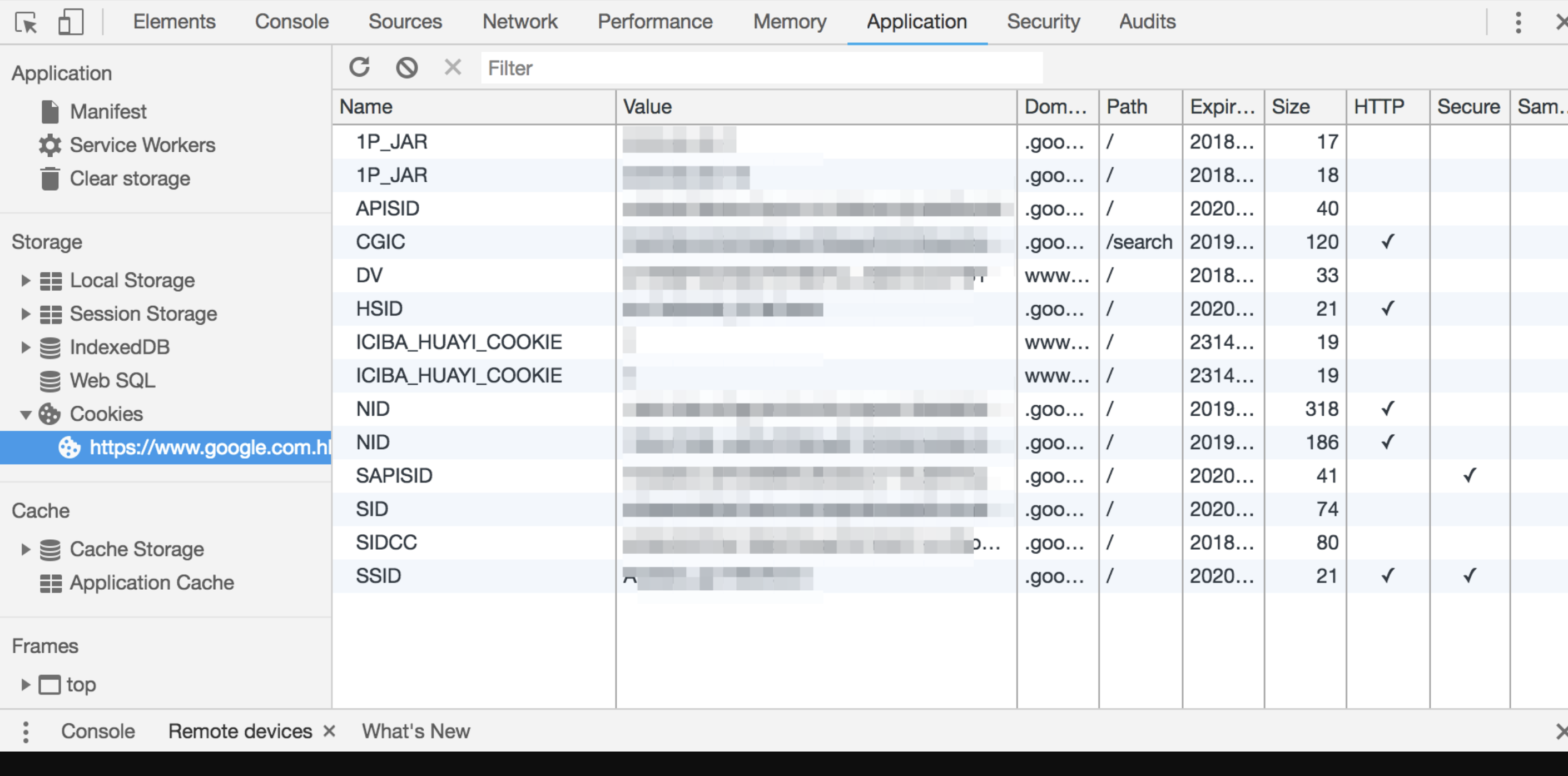This screenshot has height=776, width=1568.
Task: Click the Filter input field
Action: [x=761, y=68]
